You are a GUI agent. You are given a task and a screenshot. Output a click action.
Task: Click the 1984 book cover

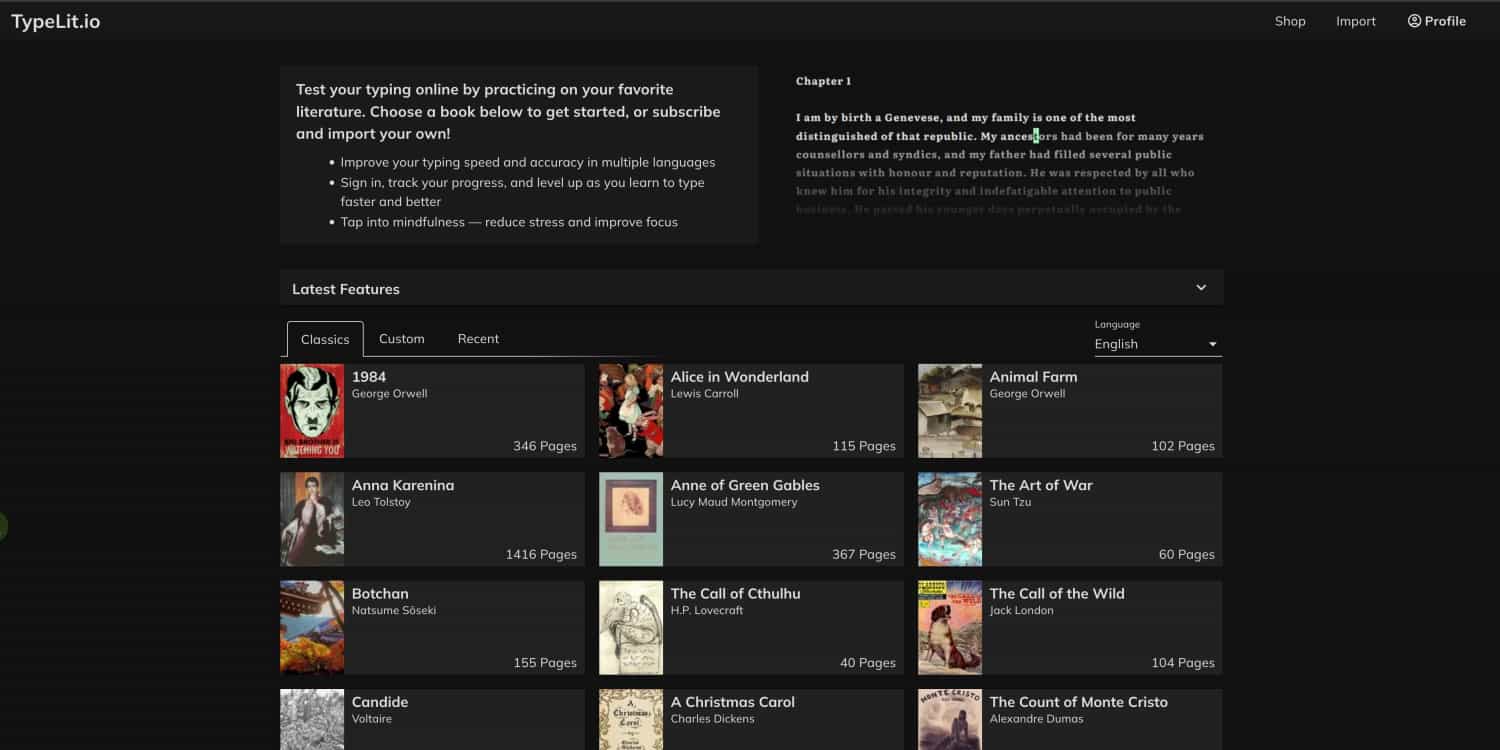coord(312,411)
